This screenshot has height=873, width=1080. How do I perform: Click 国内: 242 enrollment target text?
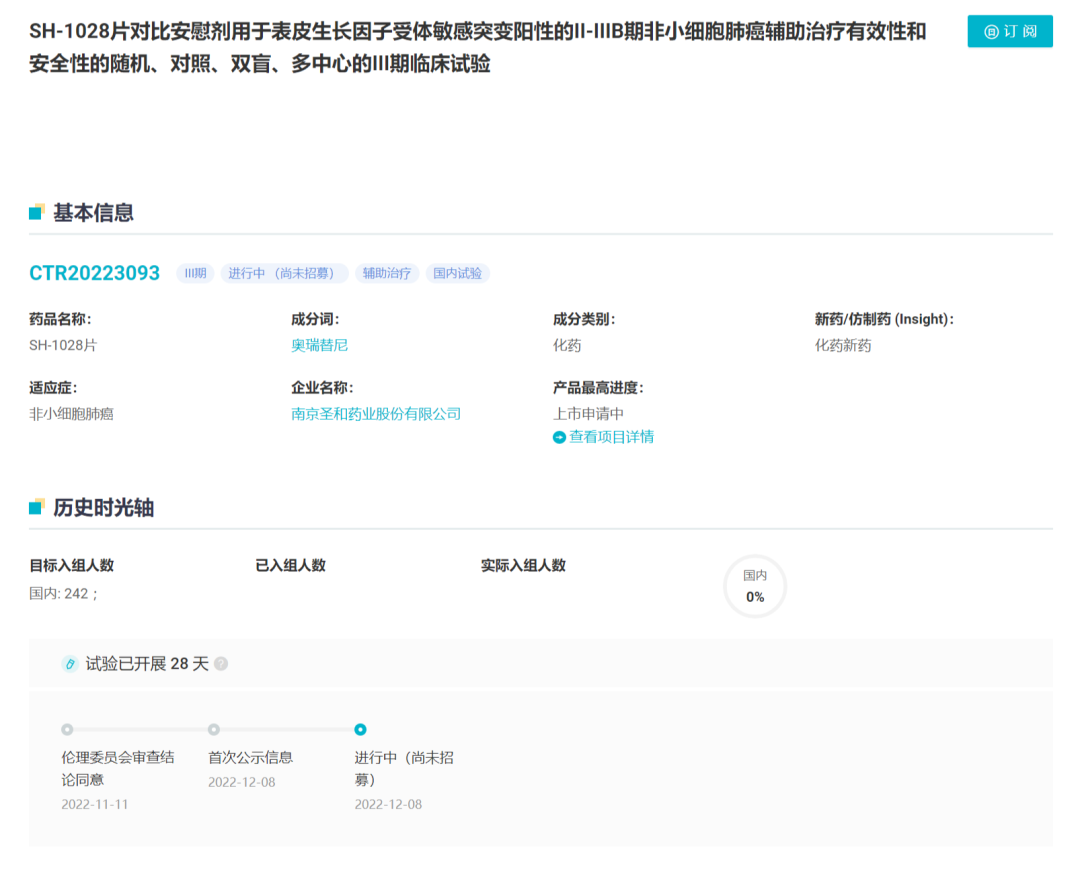pos(63,593)
